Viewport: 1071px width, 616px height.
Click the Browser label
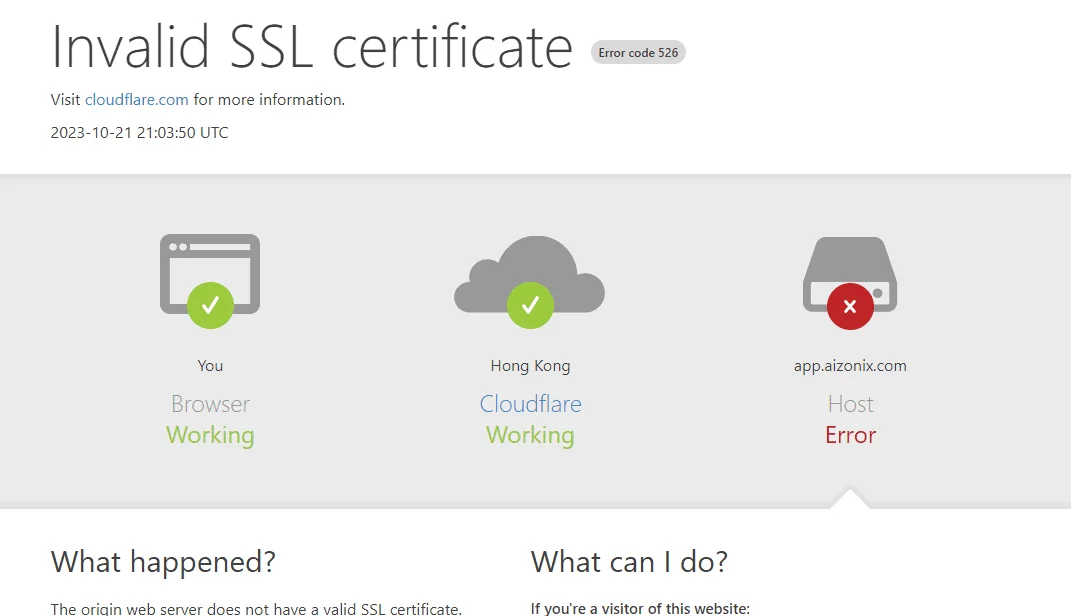(210, 404)
